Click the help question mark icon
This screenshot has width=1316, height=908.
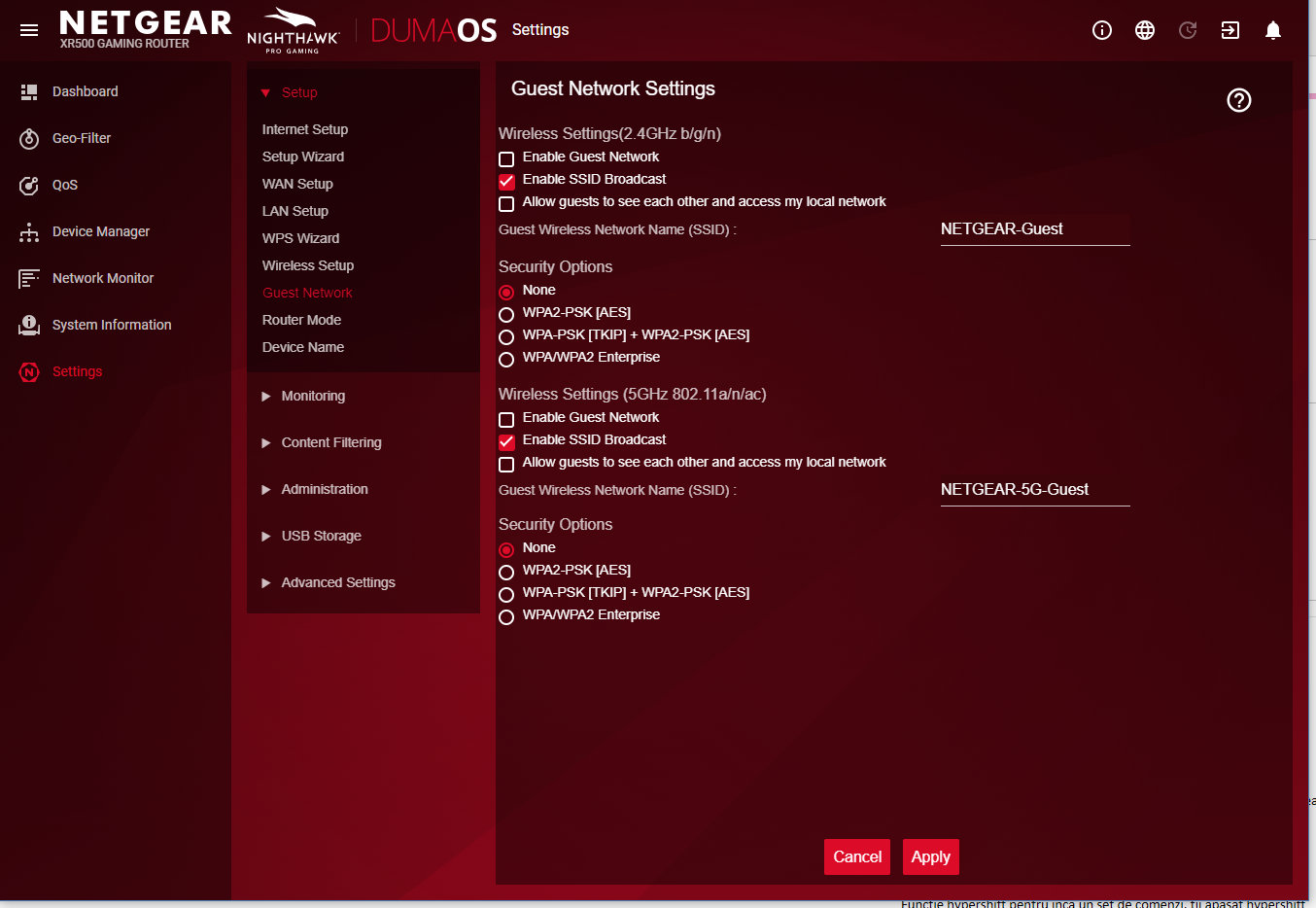1238,100
